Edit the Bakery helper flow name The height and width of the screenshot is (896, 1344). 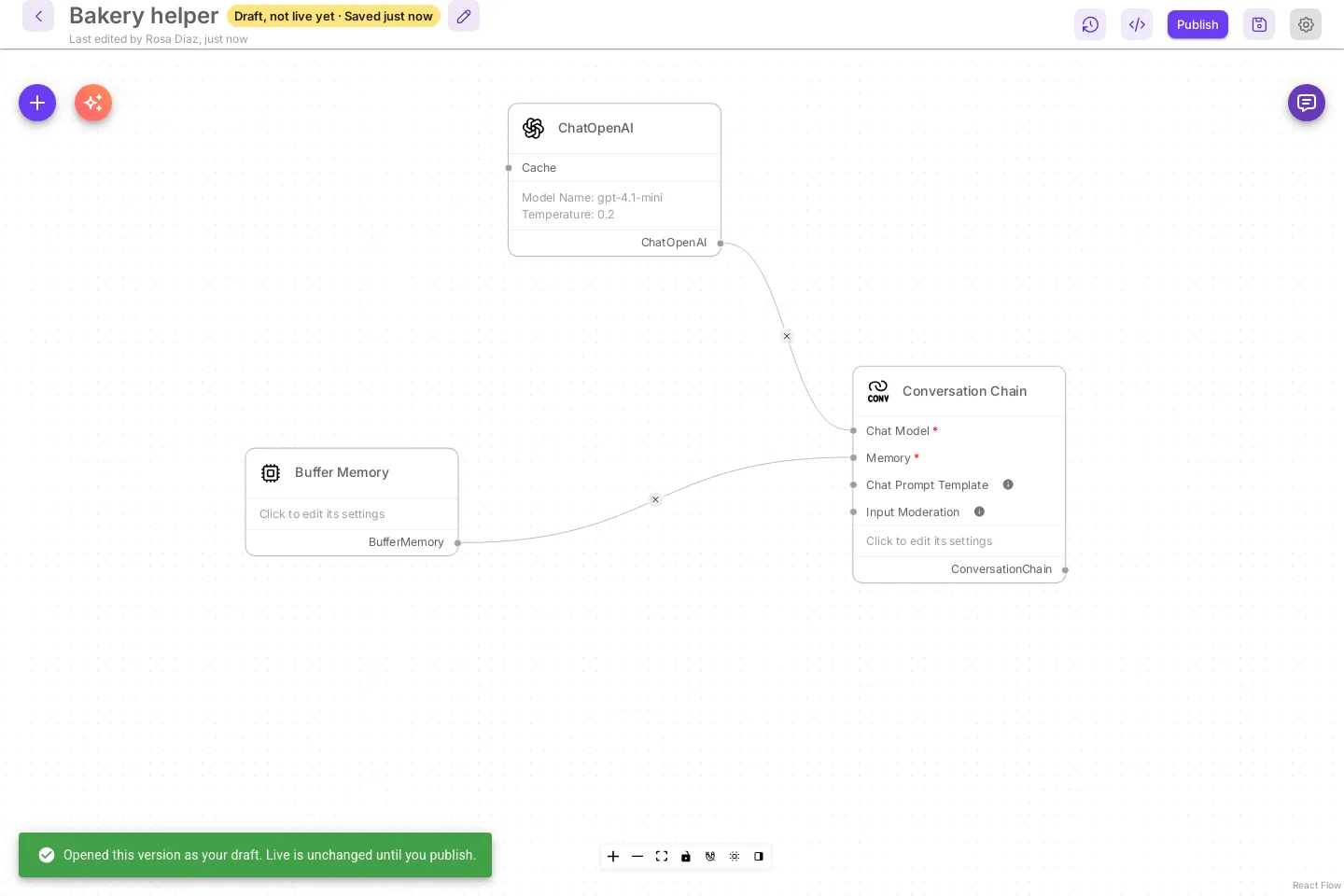coord(464,16)
